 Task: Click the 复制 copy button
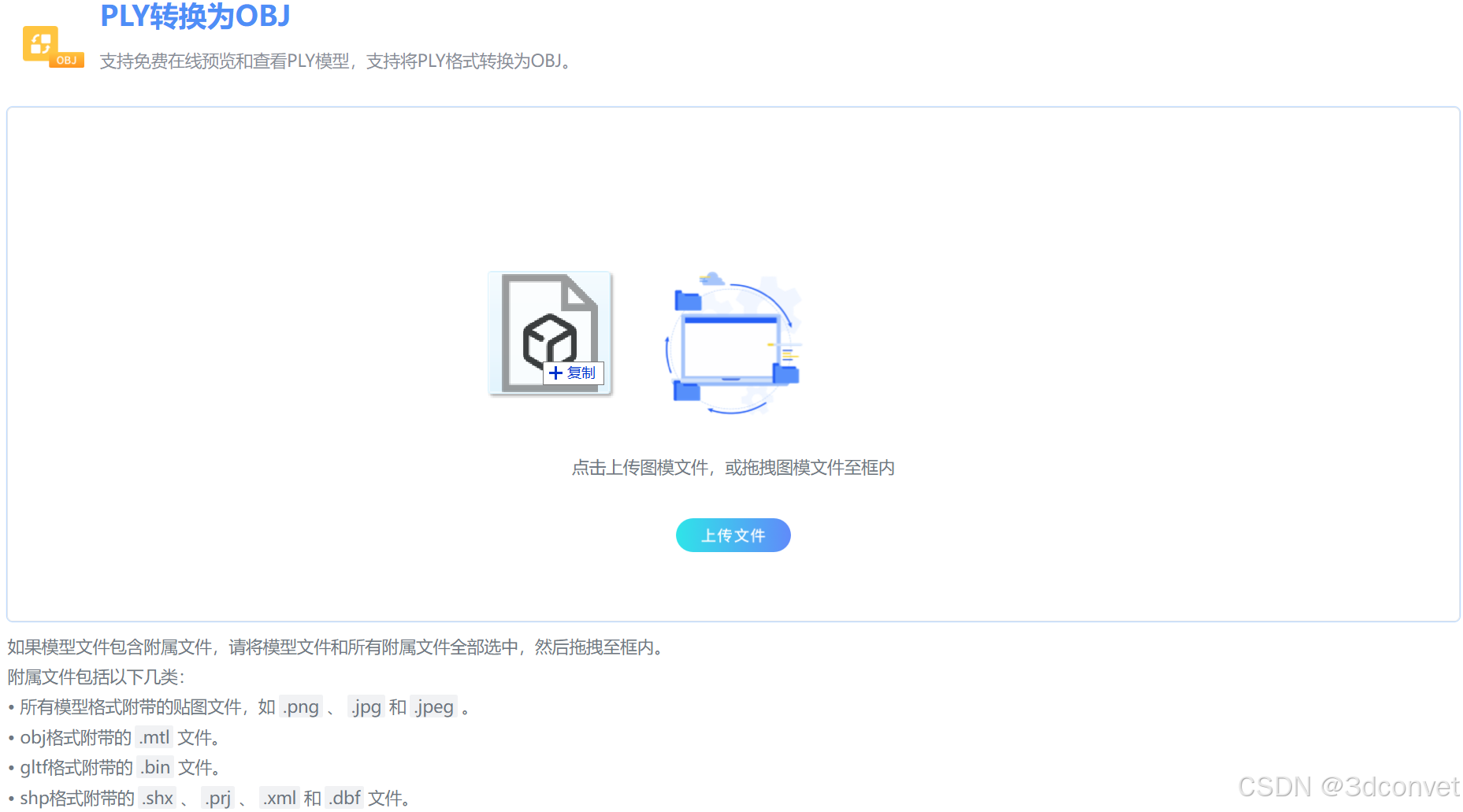click(574, 373)
